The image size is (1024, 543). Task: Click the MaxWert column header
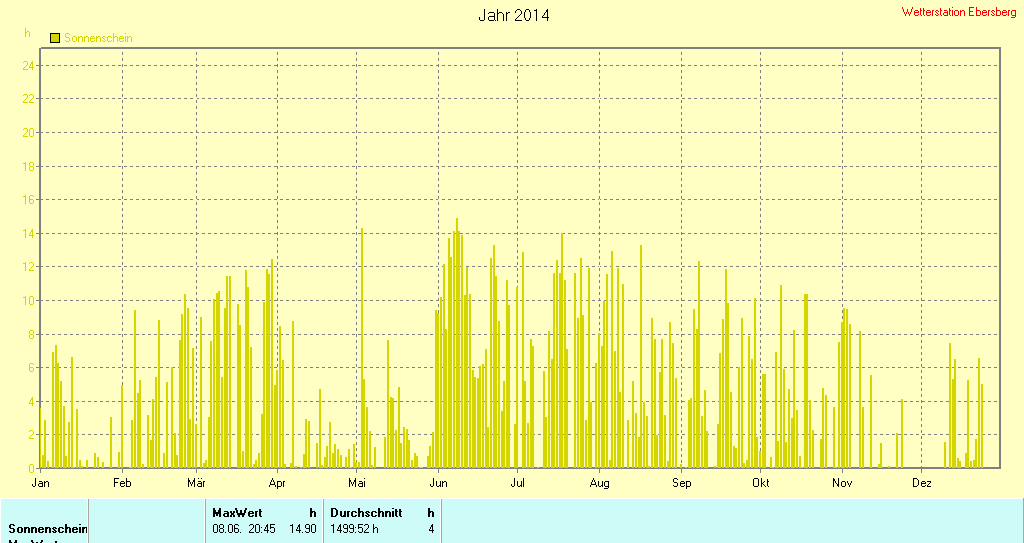tap(236, 512)
